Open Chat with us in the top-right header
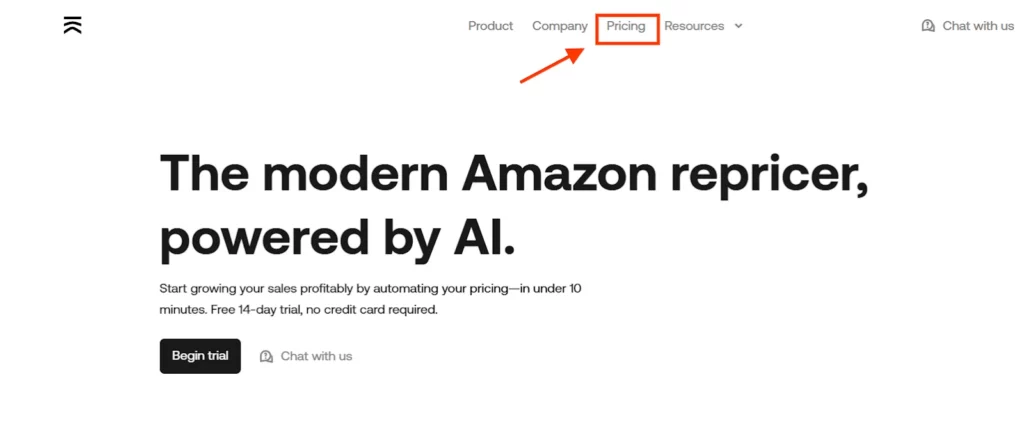The width and height of the screenshot is (1024, 423). coord(977,26)
